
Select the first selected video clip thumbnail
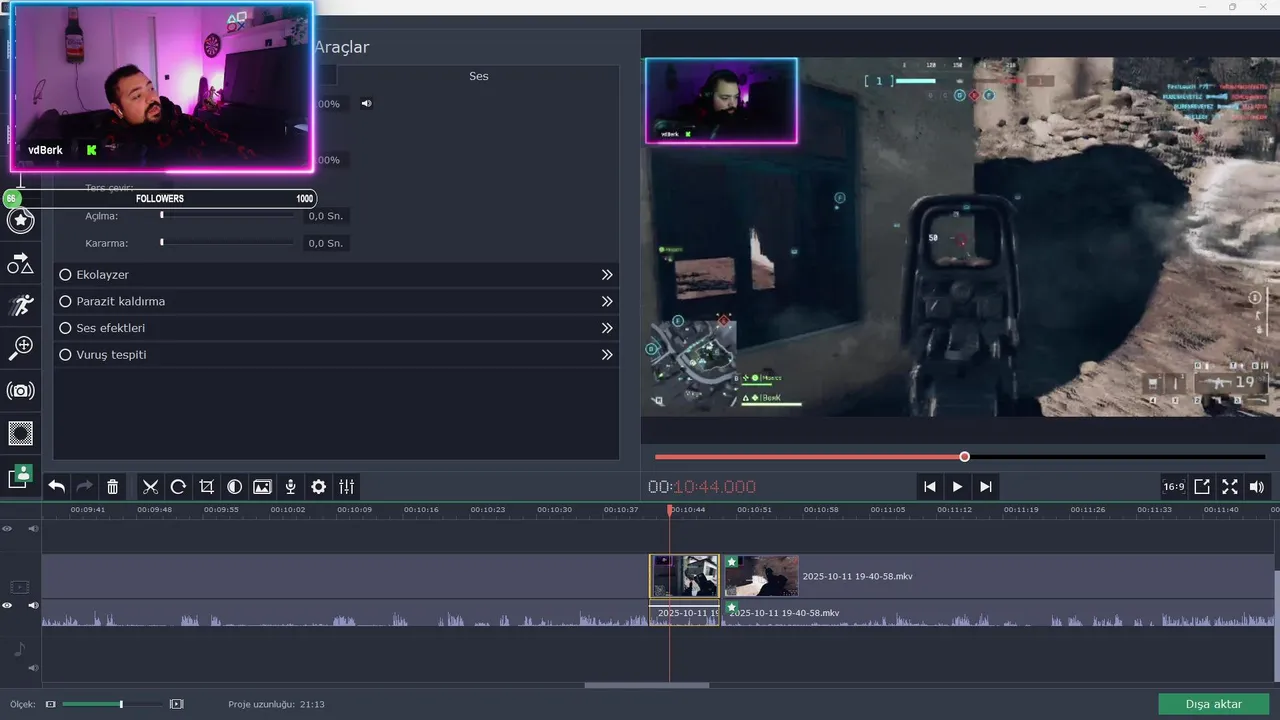[684, 577]
